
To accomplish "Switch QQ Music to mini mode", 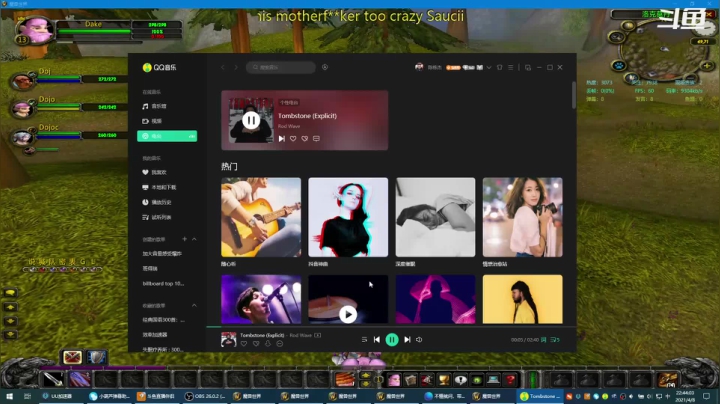I will (528, 67).
